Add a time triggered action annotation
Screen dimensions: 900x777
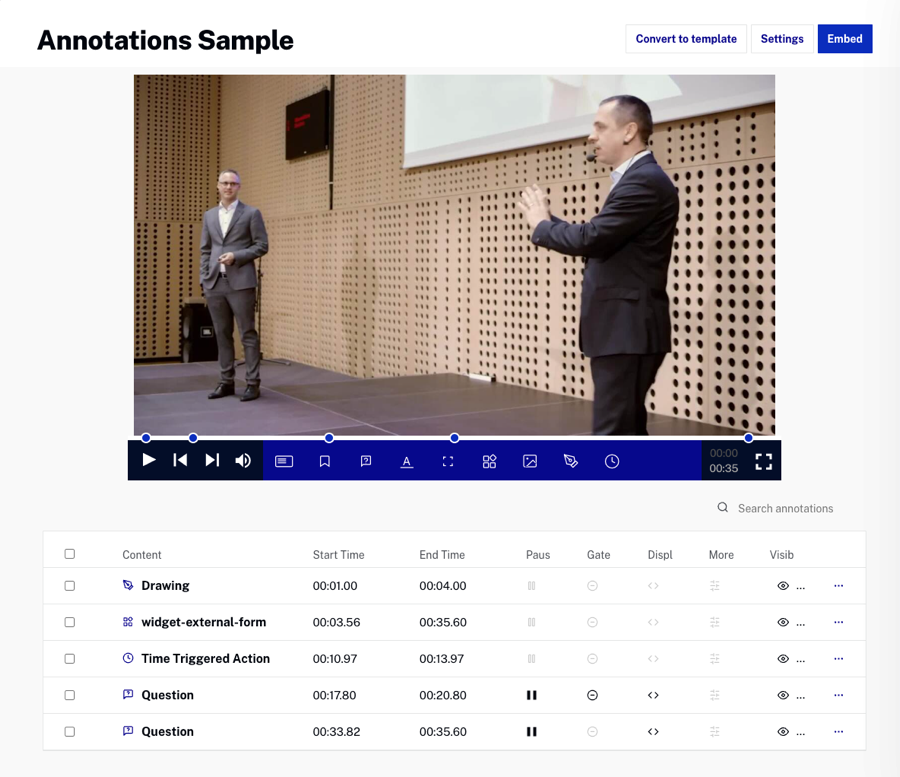point(612,461)
